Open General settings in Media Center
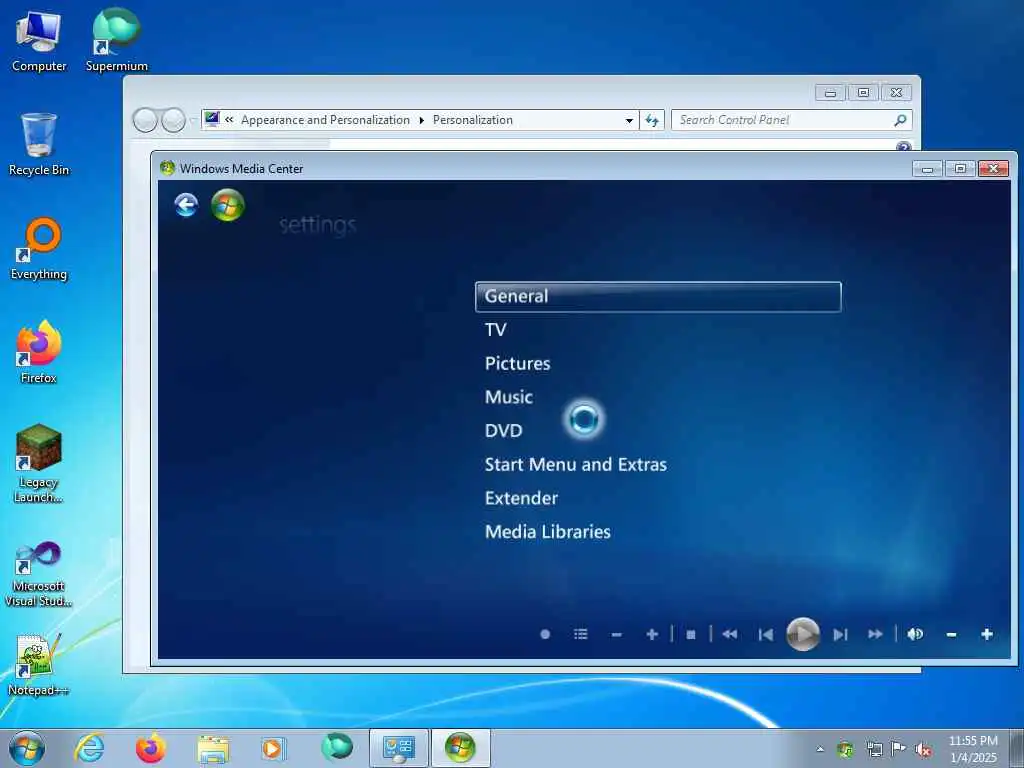Image resolution: width=1024 pixels, height=768 pixels. pyautogui.click(x=658, y=296)
